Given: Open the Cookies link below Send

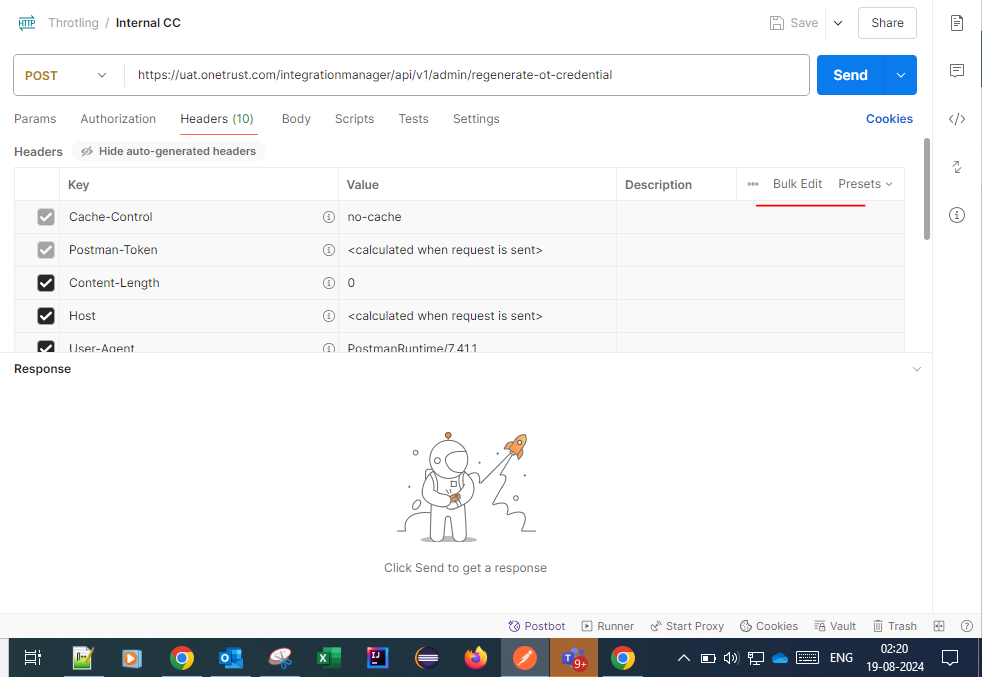Looking at the screenshot, I should click(889, 119).
